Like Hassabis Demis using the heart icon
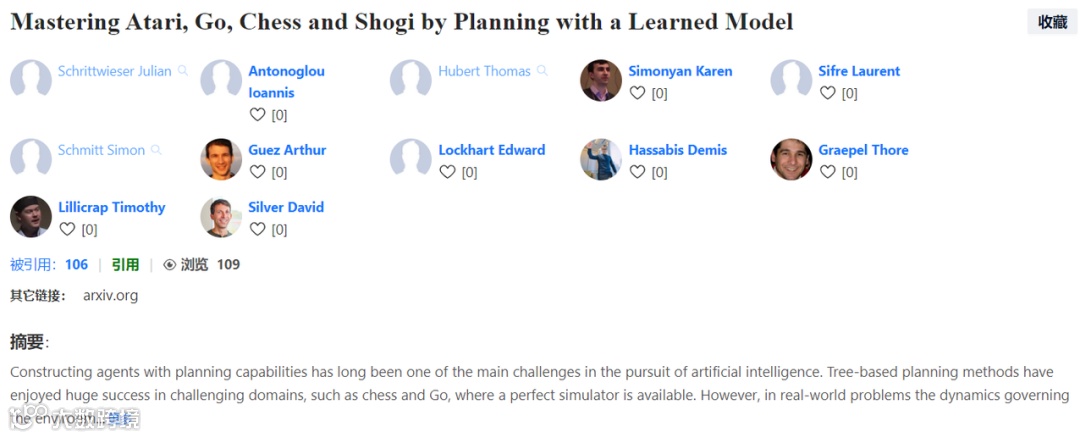Viewport: 1080px width, 438px height. [637, 172]
